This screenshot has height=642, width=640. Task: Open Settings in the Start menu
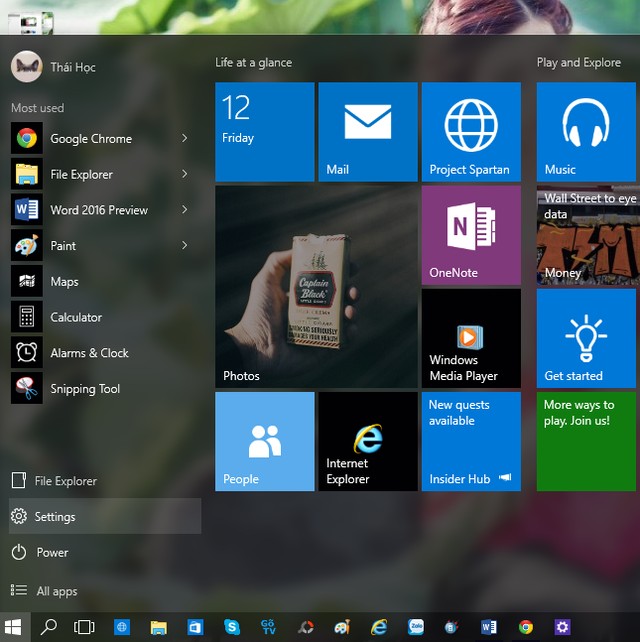pyautogui.click(x=105, y=516)
